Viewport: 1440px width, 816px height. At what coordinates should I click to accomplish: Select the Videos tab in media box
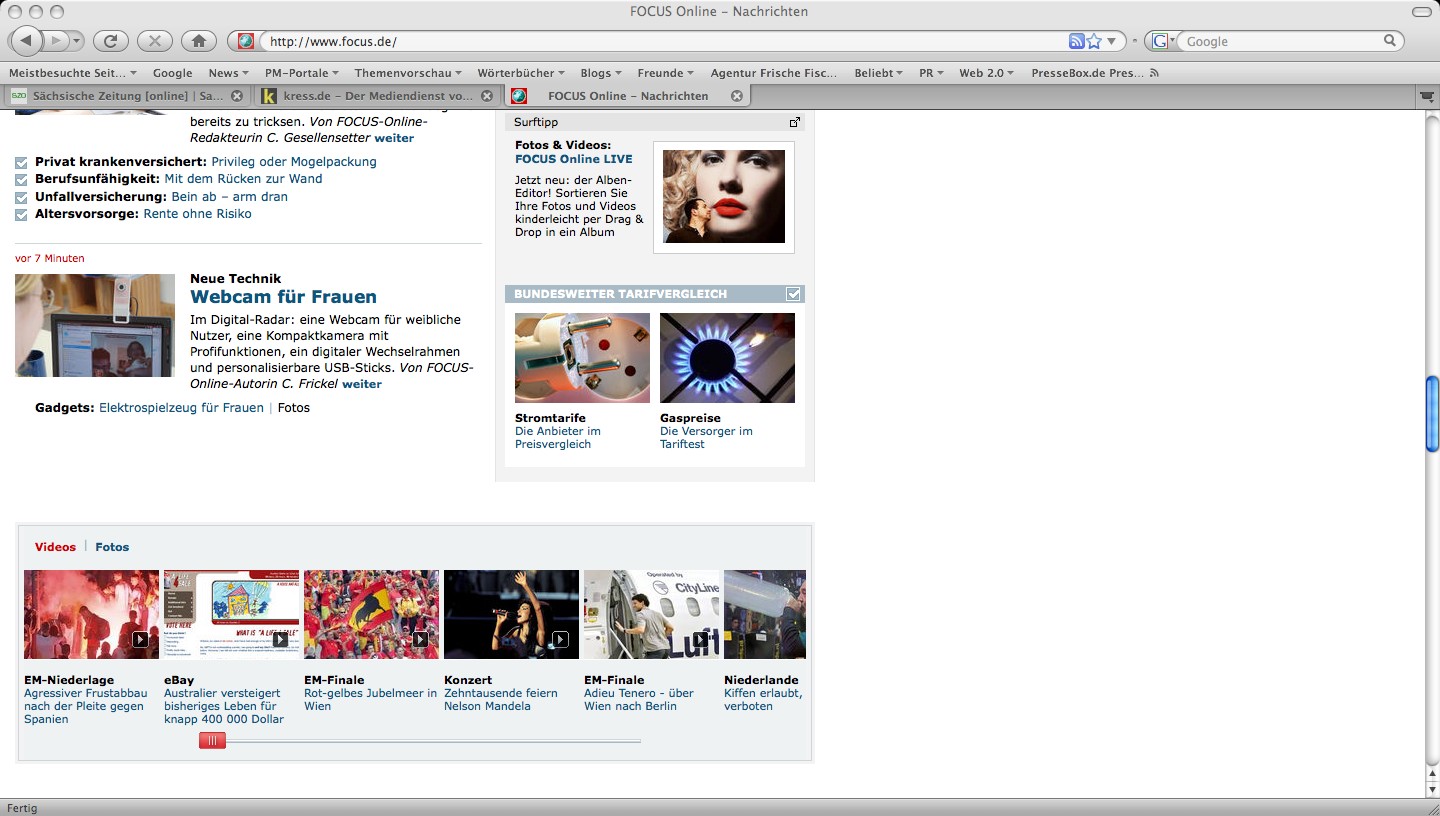[55, 547]
